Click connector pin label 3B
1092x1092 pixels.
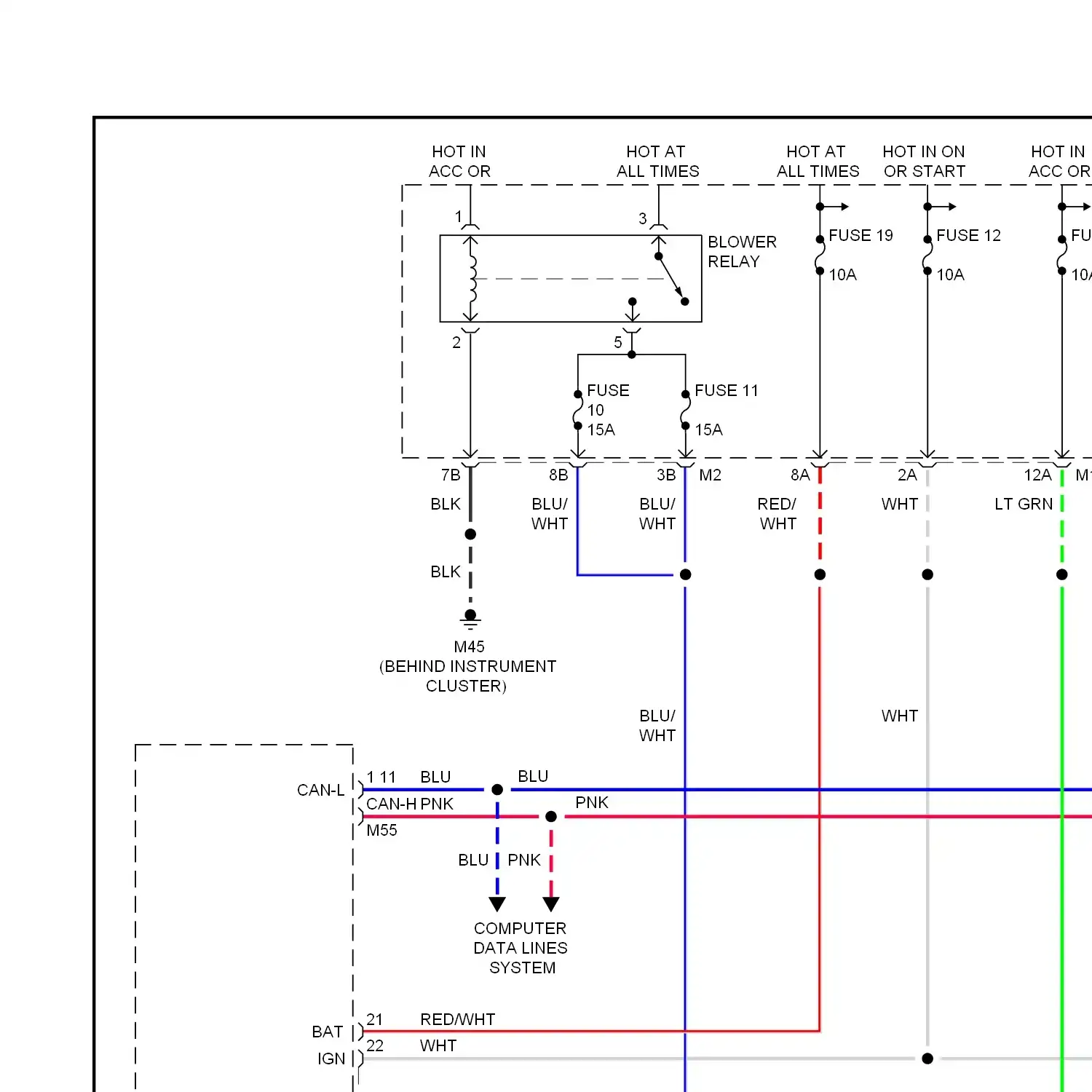666,475
